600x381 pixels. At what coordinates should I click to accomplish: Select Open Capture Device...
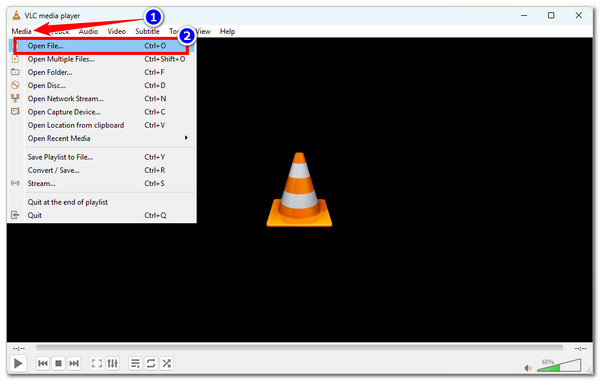[x=101, y=112]
